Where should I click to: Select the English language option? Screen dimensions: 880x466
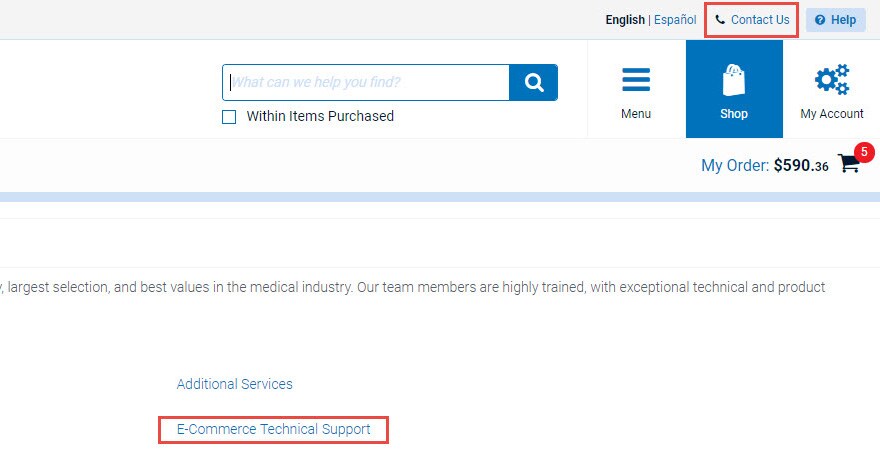[x=625, y=20]
